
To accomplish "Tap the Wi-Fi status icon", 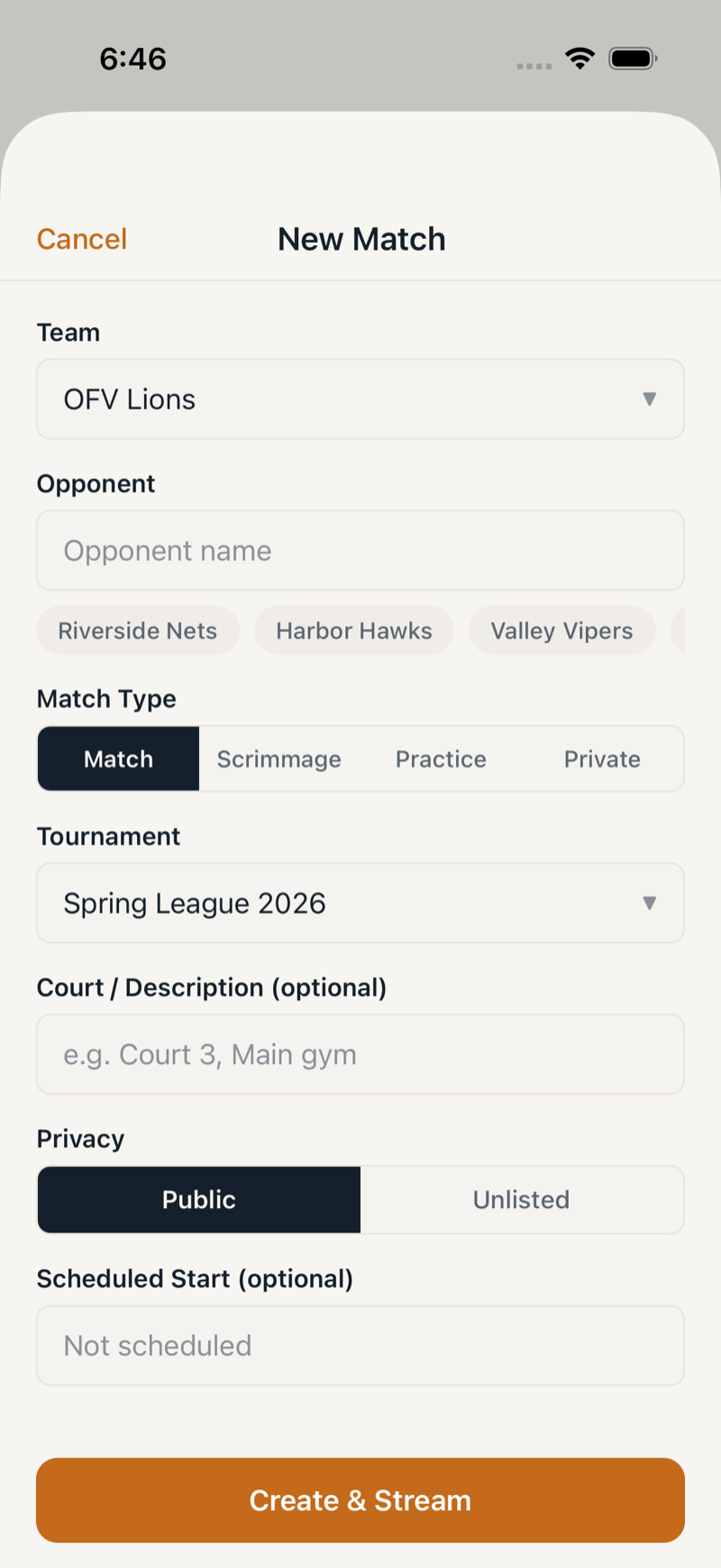I will point(580,58).
